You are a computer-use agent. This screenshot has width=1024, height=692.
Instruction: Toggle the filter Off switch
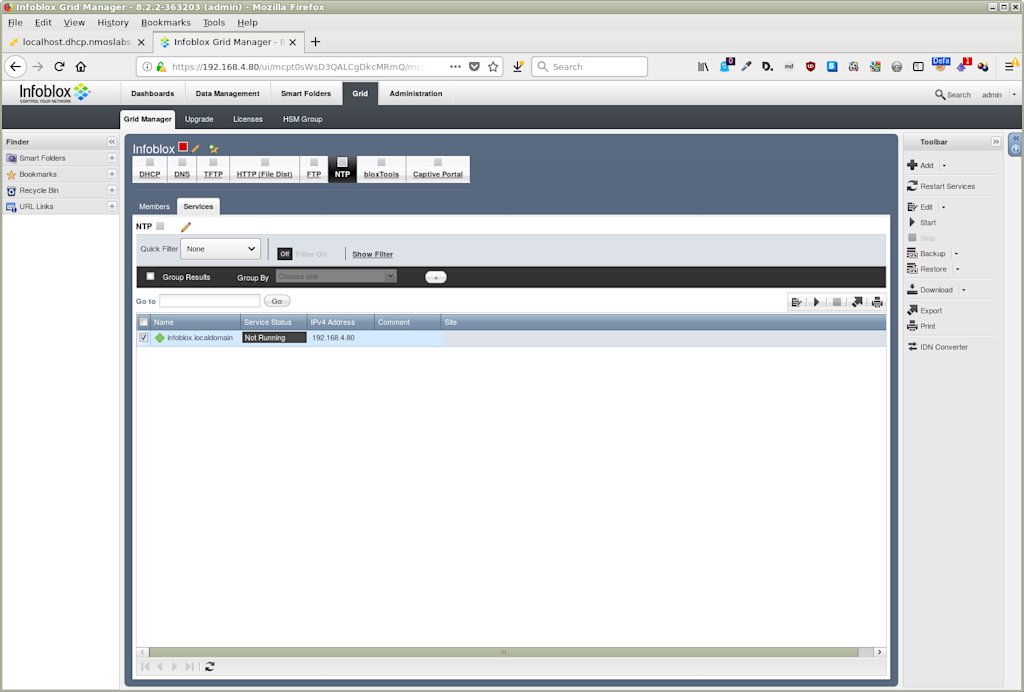pos(284,254)
